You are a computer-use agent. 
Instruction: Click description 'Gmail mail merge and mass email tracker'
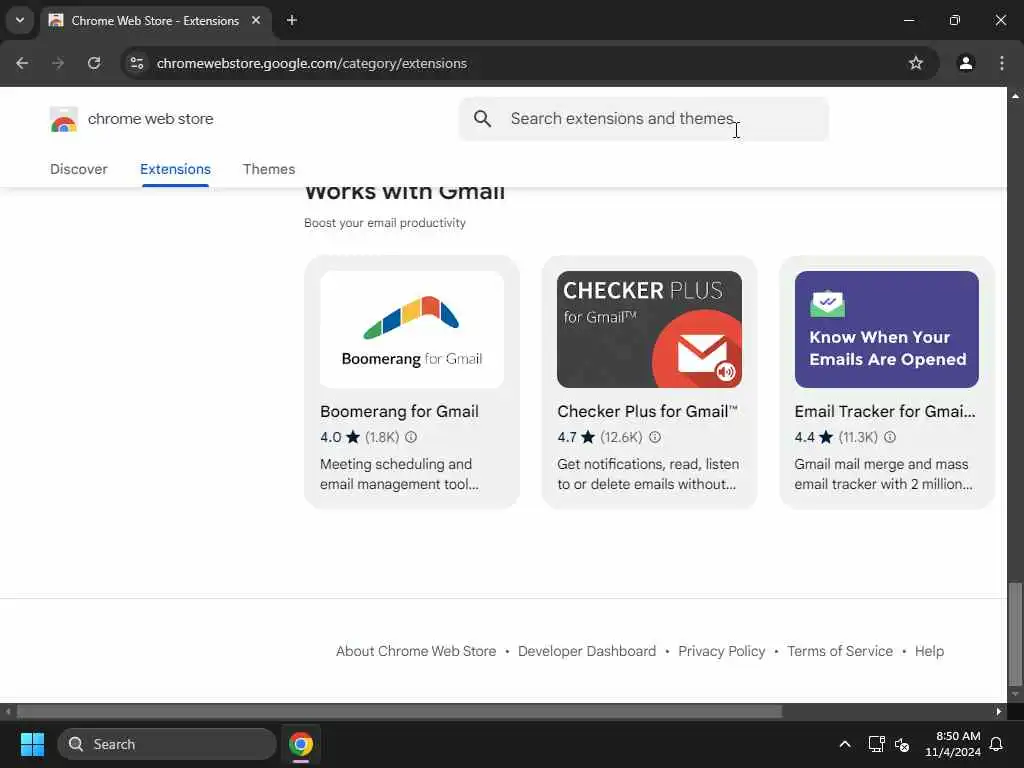point(883,474)
